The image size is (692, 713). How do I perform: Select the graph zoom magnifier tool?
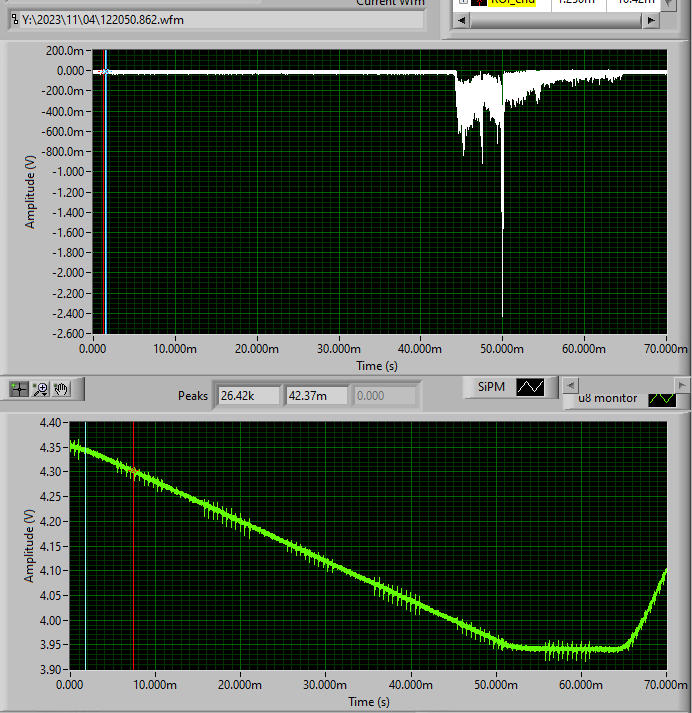(x=40, y=389)
